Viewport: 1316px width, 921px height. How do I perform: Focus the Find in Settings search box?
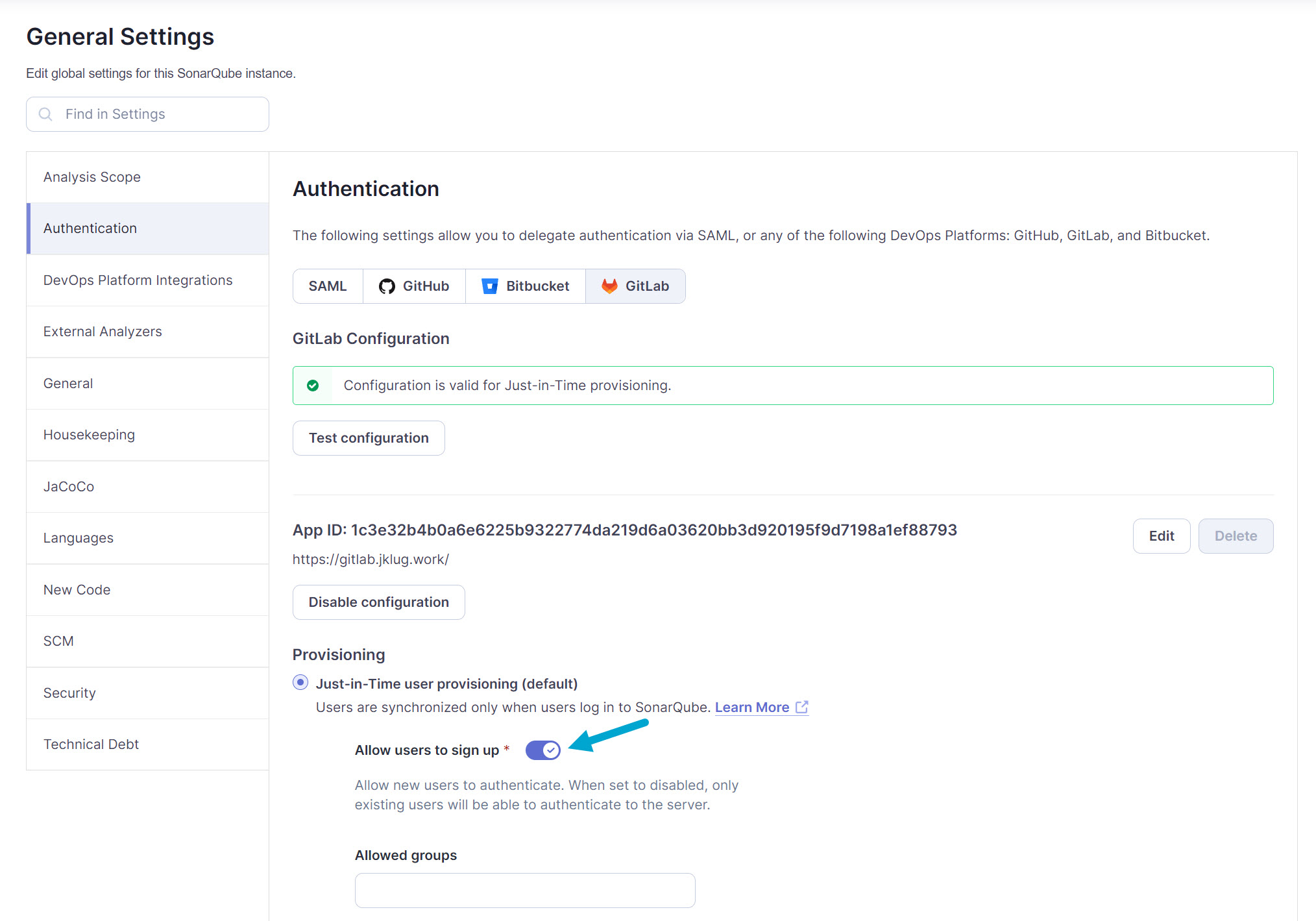point(147,114)
